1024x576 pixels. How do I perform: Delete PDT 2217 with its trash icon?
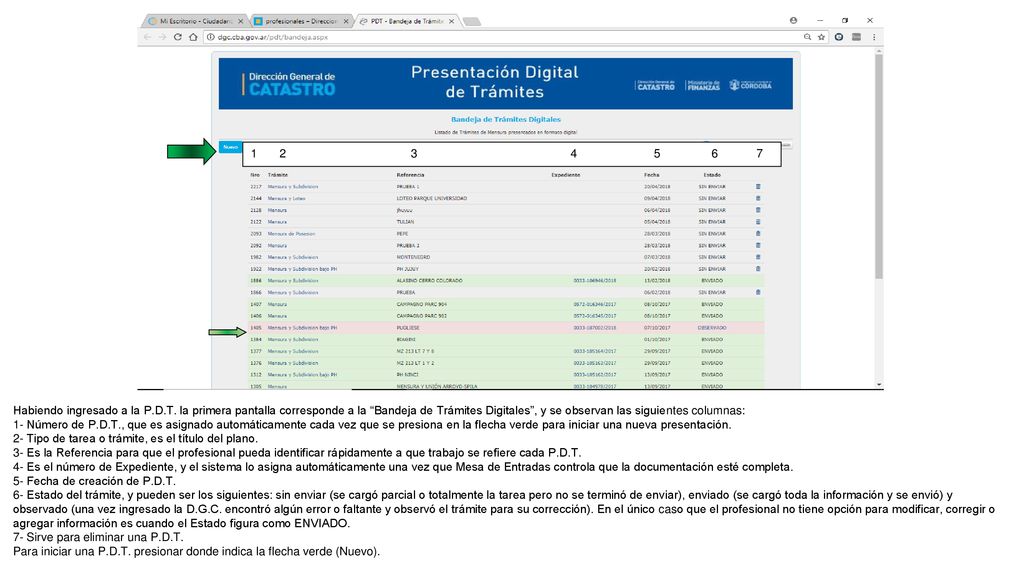pyautogui.click(x=758, y=187)
